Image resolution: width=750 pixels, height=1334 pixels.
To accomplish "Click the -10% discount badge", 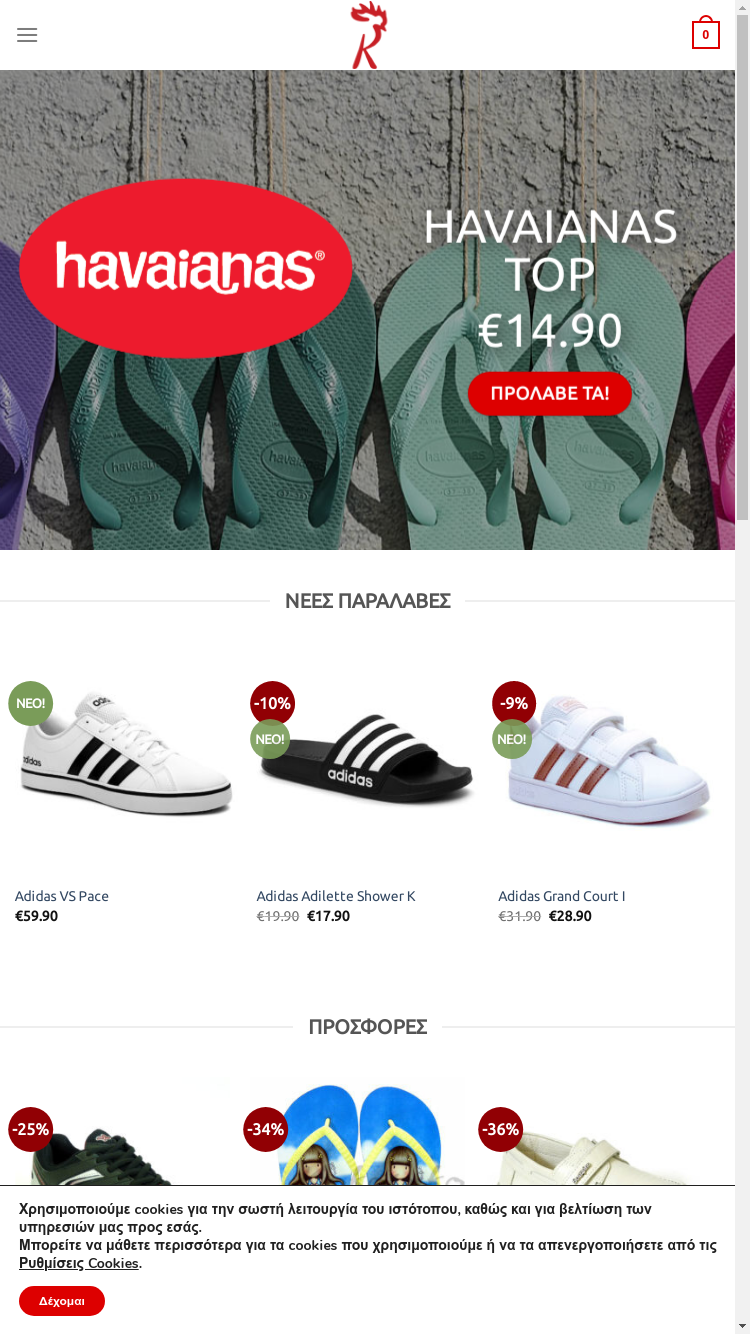I will pyautogui.click(x=272, y=703).
